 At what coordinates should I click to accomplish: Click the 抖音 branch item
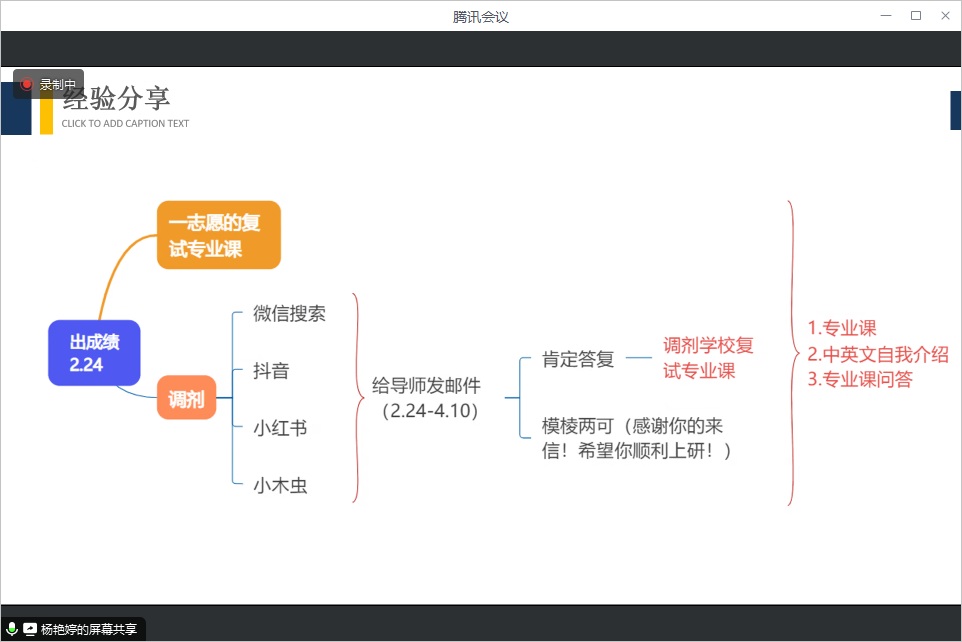pos(271,371)
